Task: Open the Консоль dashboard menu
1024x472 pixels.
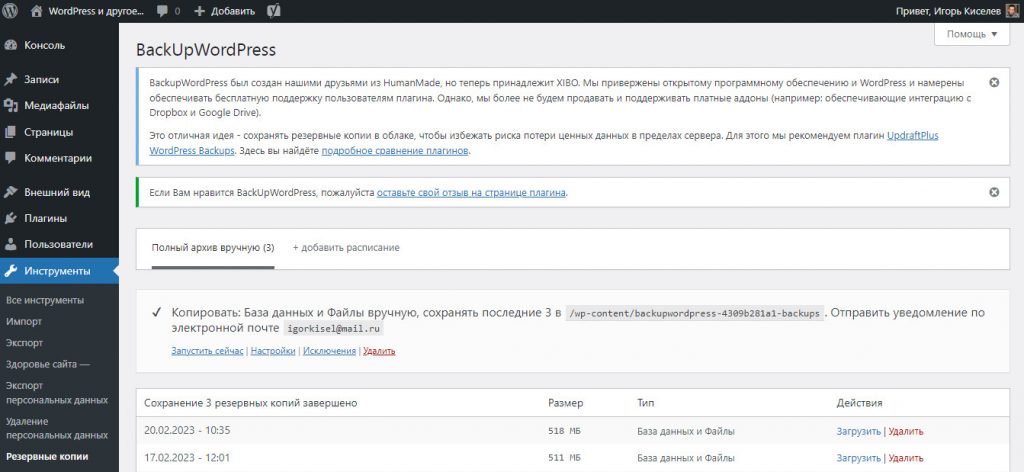Action: [x=44, y=45]
